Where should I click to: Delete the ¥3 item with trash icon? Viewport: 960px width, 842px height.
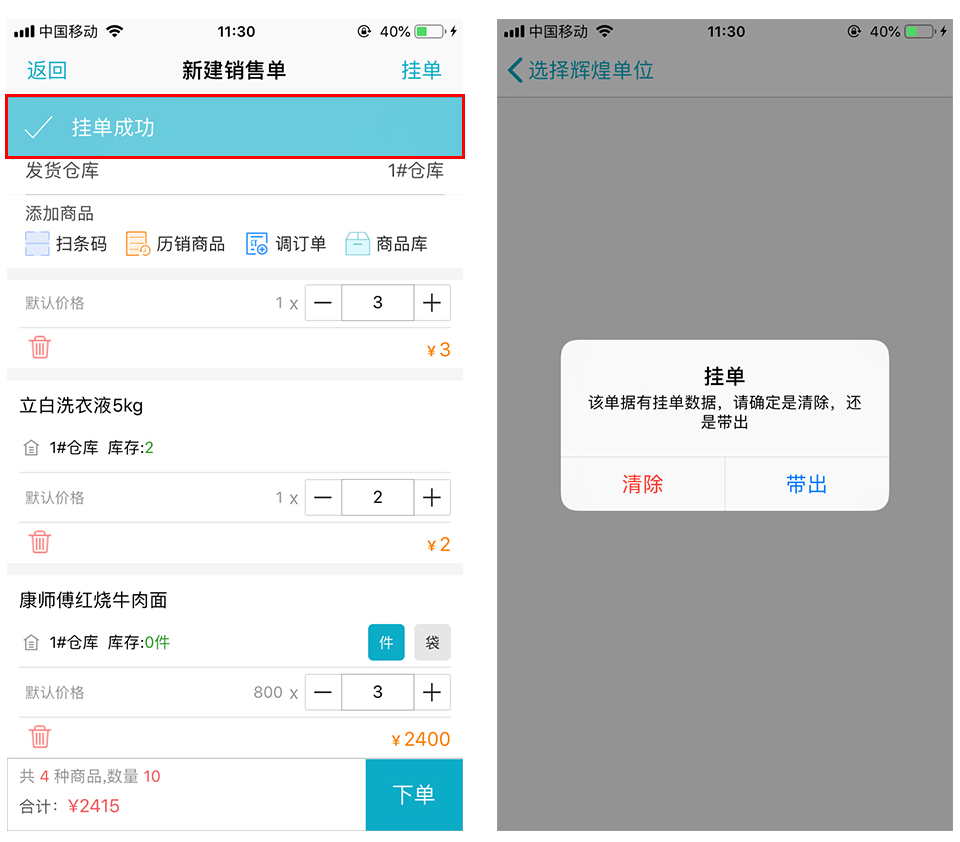point(40,347)
